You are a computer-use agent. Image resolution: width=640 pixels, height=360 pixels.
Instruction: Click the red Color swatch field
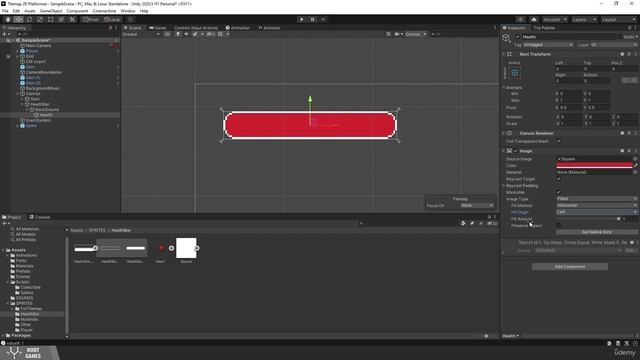point(594,165)
